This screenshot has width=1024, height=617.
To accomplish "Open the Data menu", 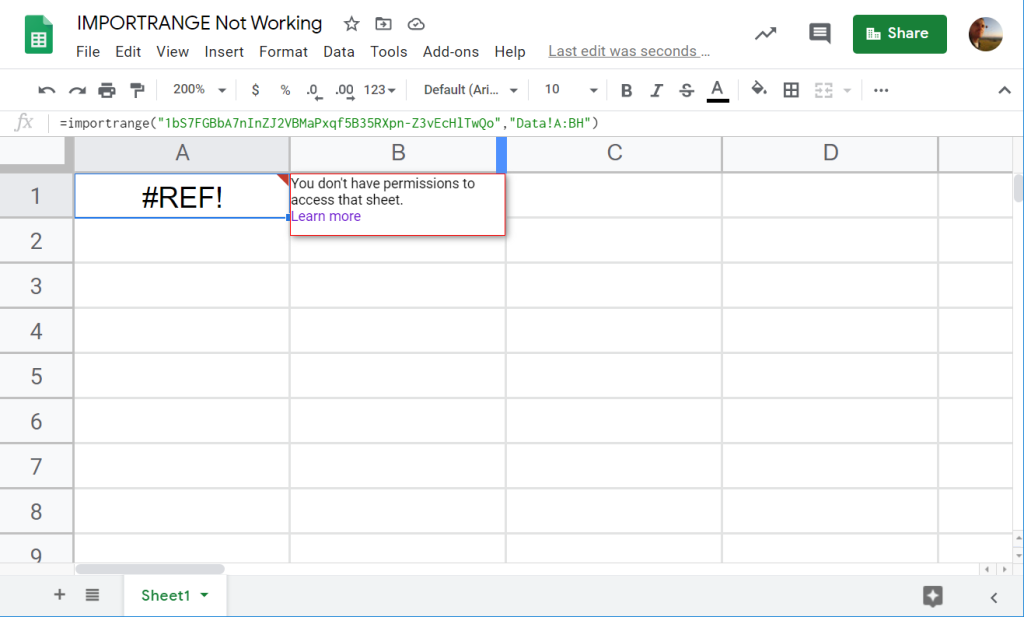I will [x=339, y=52].
